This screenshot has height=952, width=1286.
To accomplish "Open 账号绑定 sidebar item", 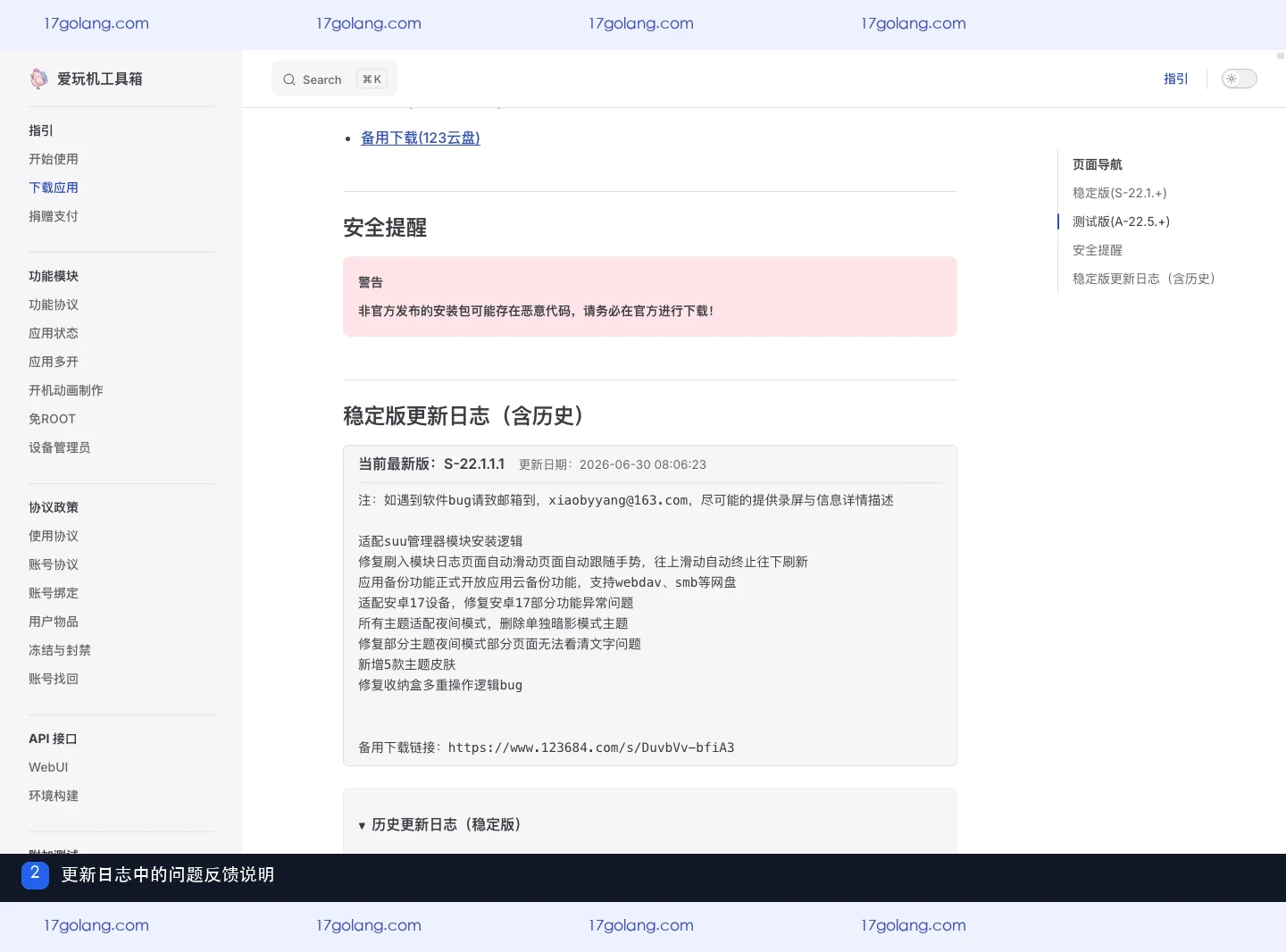I will click(54, 593).
